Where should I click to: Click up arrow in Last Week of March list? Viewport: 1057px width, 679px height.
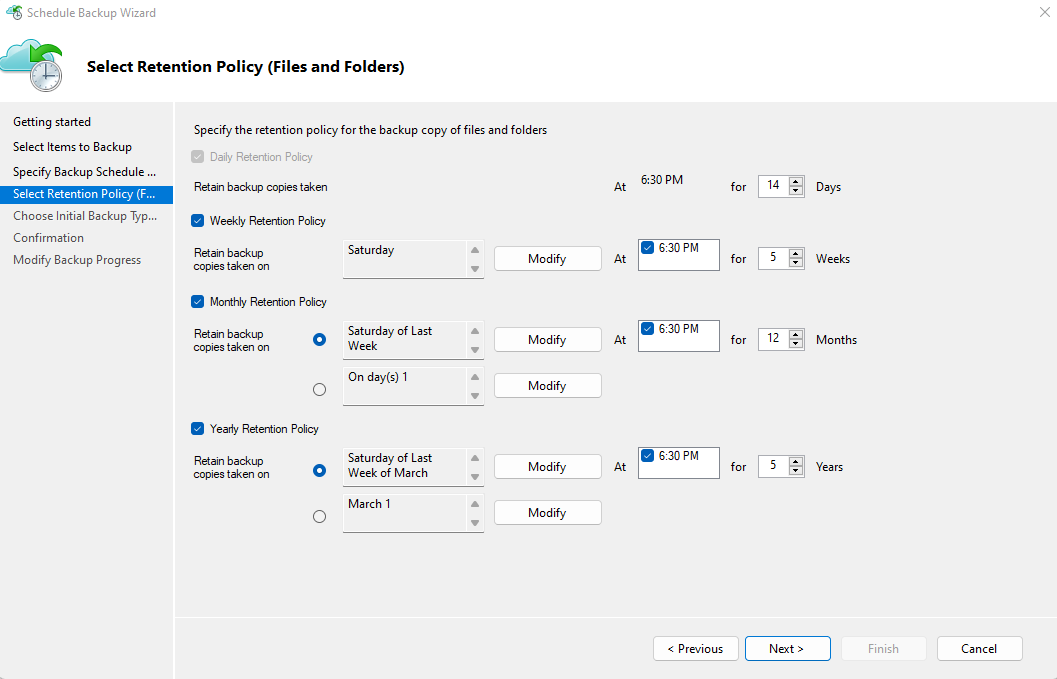tap(475, 458)
